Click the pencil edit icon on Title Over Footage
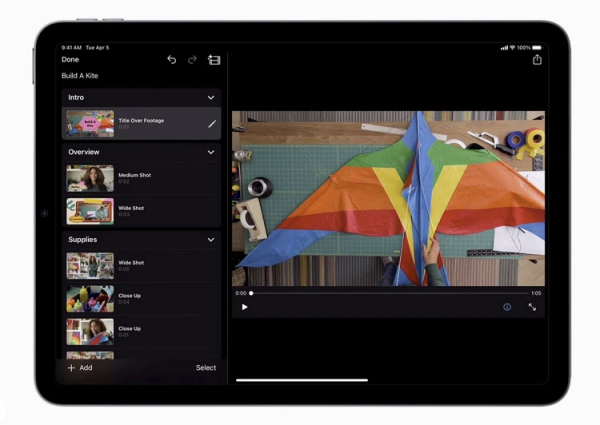600x425 pixels. coord(211,124)
